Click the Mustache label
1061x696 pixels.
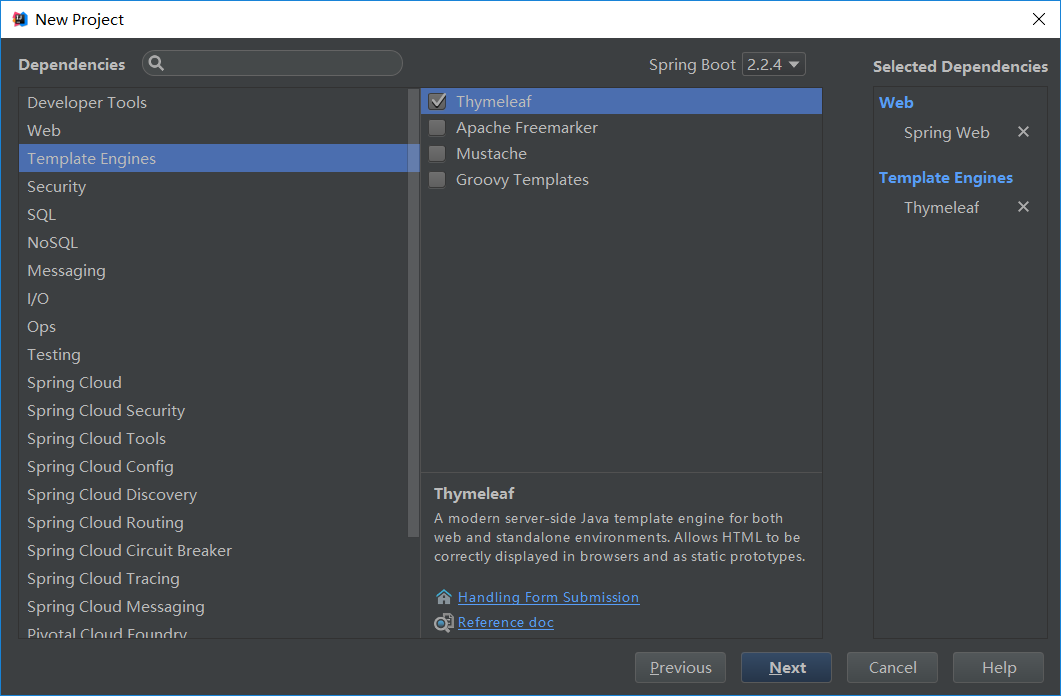click(x=491, y=154)
